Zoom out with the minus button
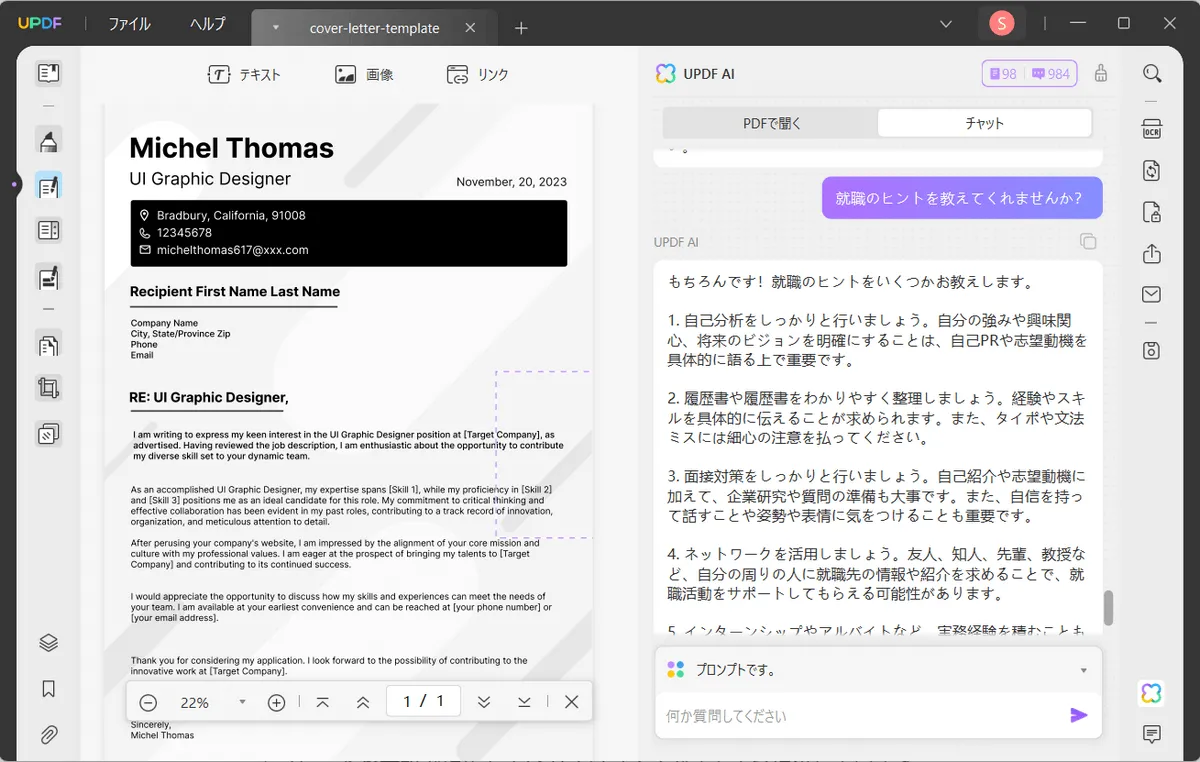This screenshot has height=762, width=1200. 148,702
